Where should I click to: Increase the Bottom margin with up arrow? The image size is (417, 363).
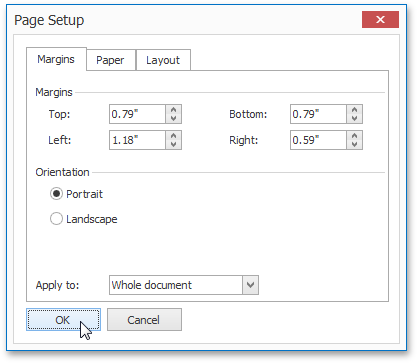[x=355, y=110]
